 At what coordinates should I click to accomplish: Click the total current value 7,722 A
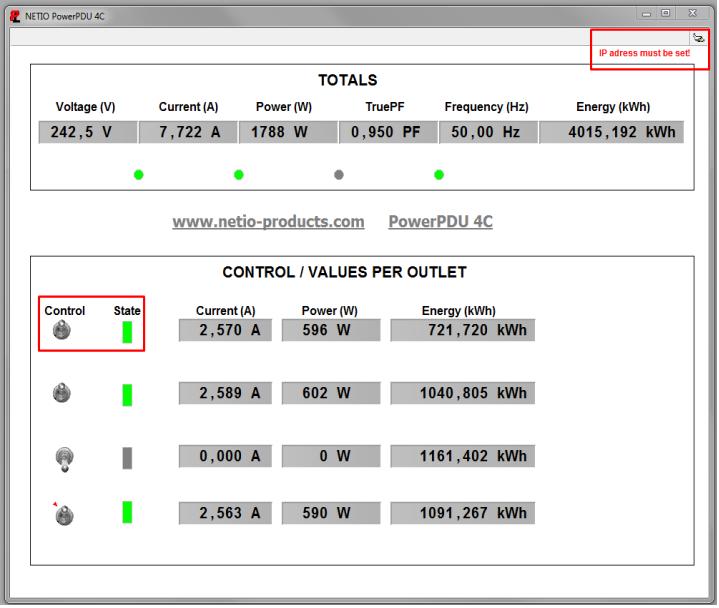pos(188,133)
